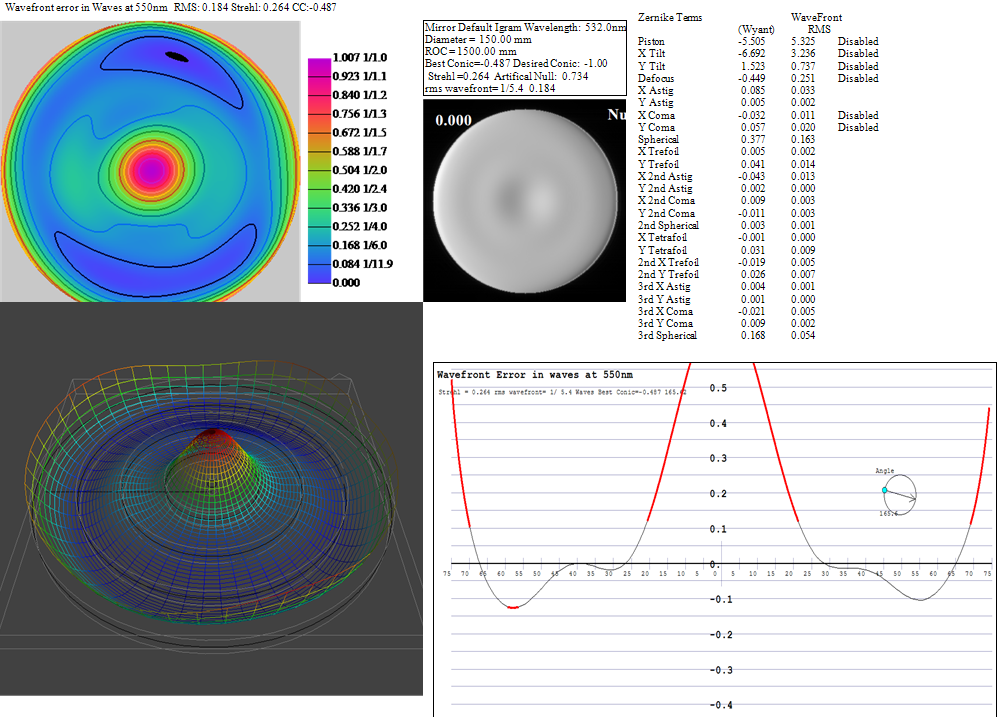Screen dimensions: 999x717
Task: Select the cyan handle on the Angle dial
Action: coord(884,490)
